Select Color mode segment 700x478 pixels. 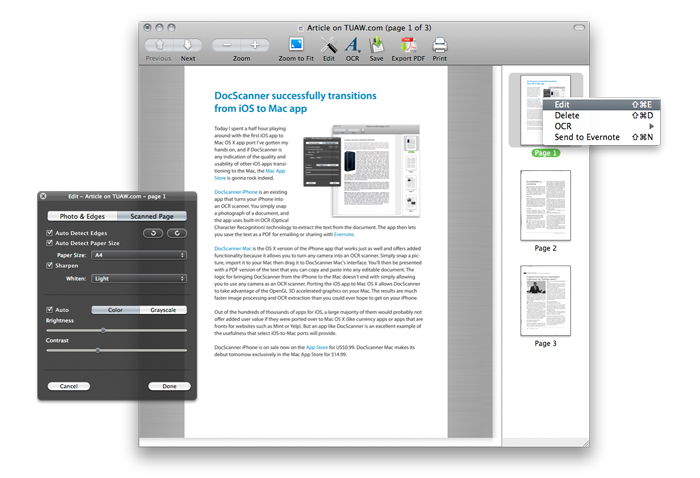pyautogui.click(x=116, y=310)
